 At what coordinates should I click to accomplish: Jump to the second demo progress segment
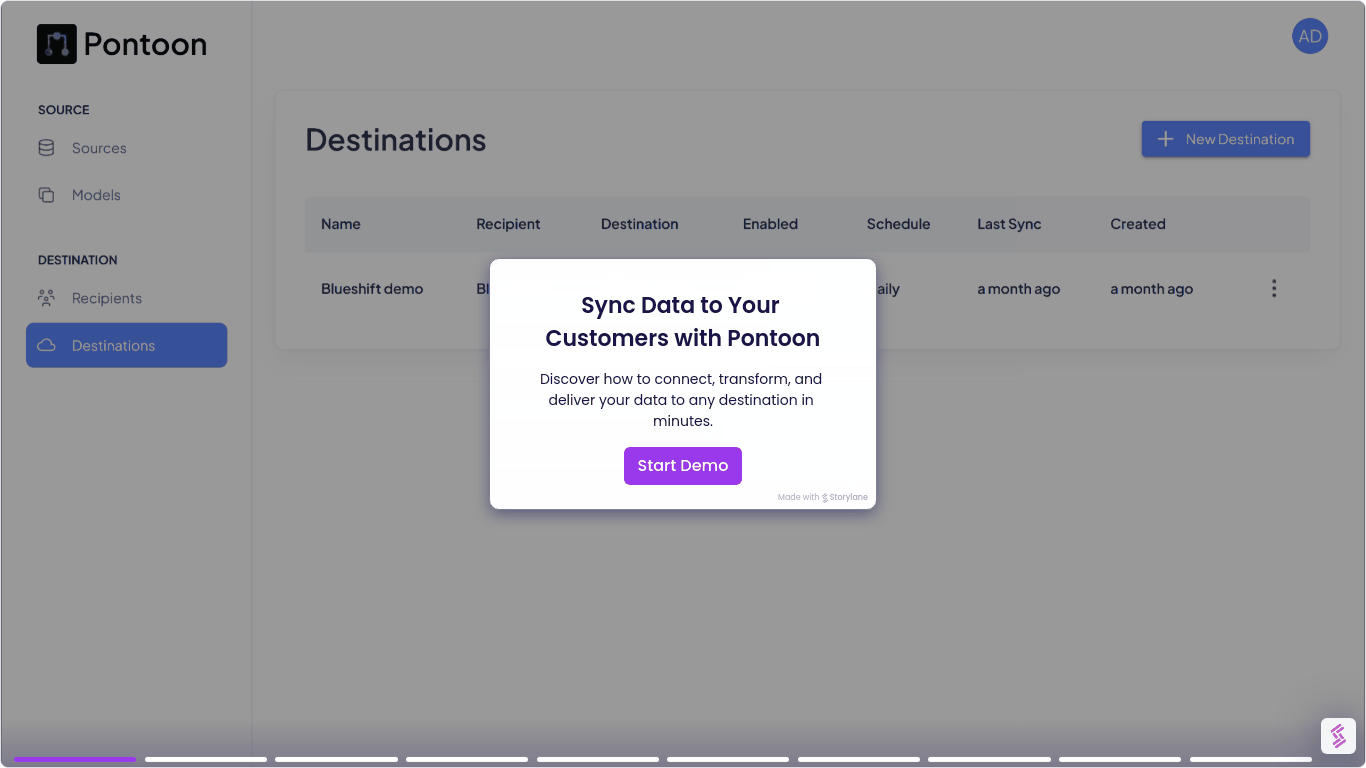coord(206,759)
